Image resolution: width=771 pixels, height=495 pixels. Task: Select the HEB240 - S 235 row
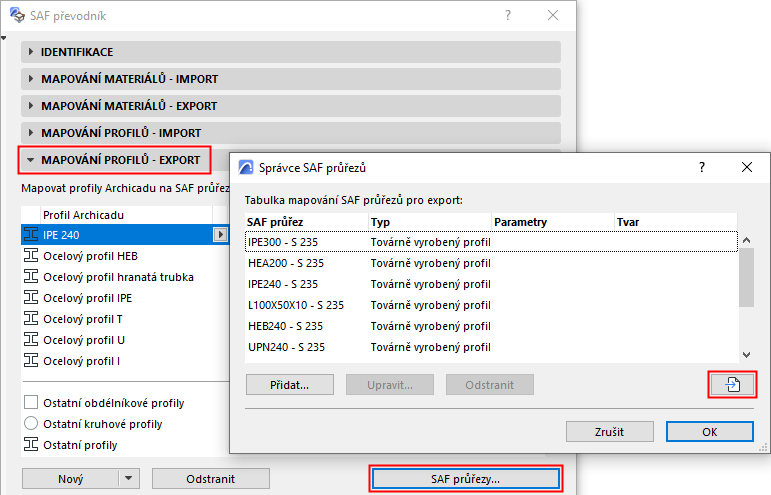[x=491, y=326]
